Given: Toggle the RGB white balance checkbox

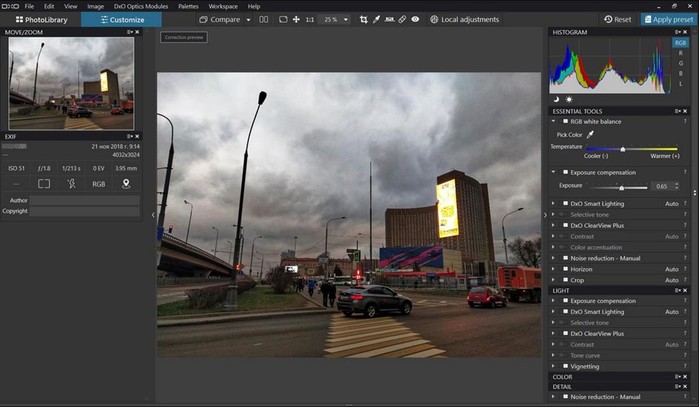Looking at the screenshot, I should (565, 122).
